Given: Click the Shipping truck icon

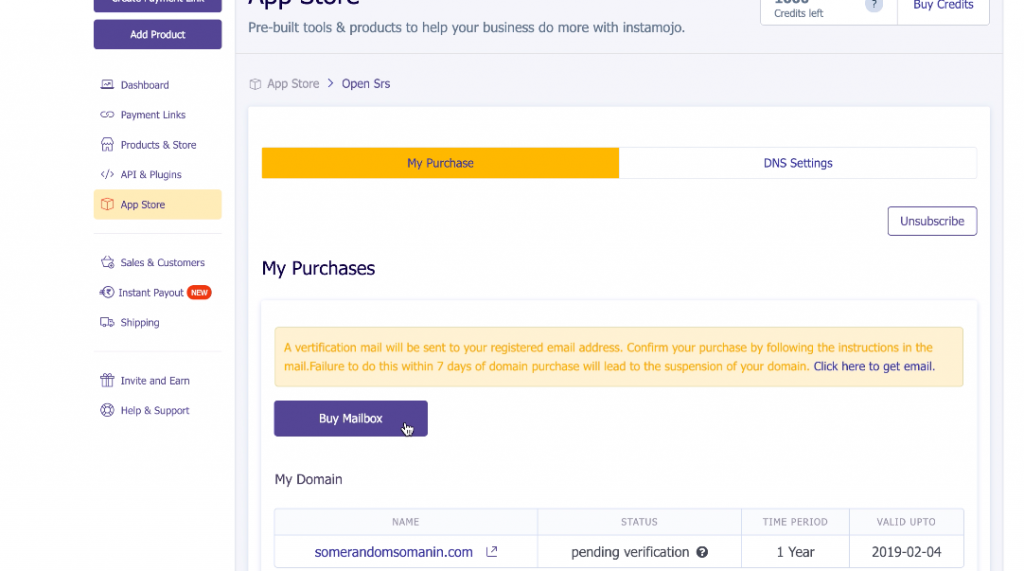Looking at the screenshot, I should coord(107,323).
